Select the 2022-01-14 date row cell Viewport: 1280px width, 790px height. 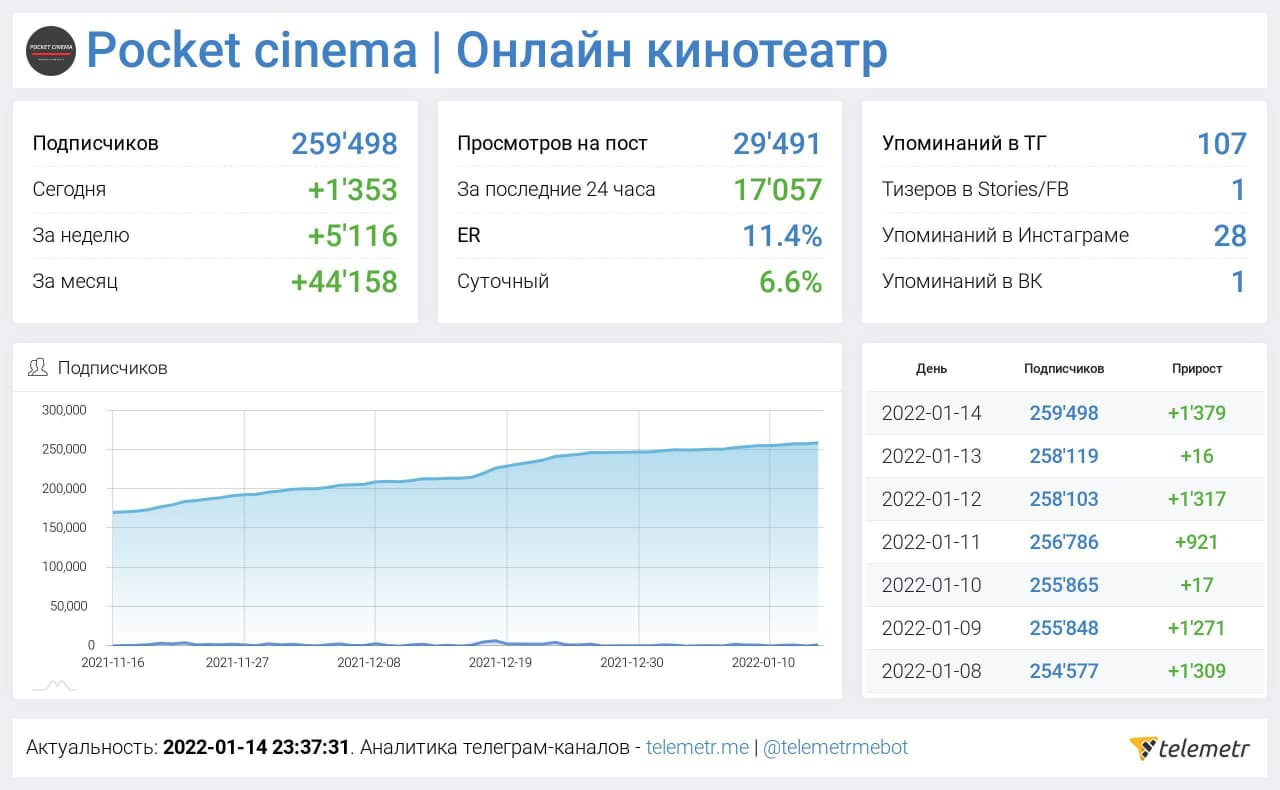tap(932, 413)
